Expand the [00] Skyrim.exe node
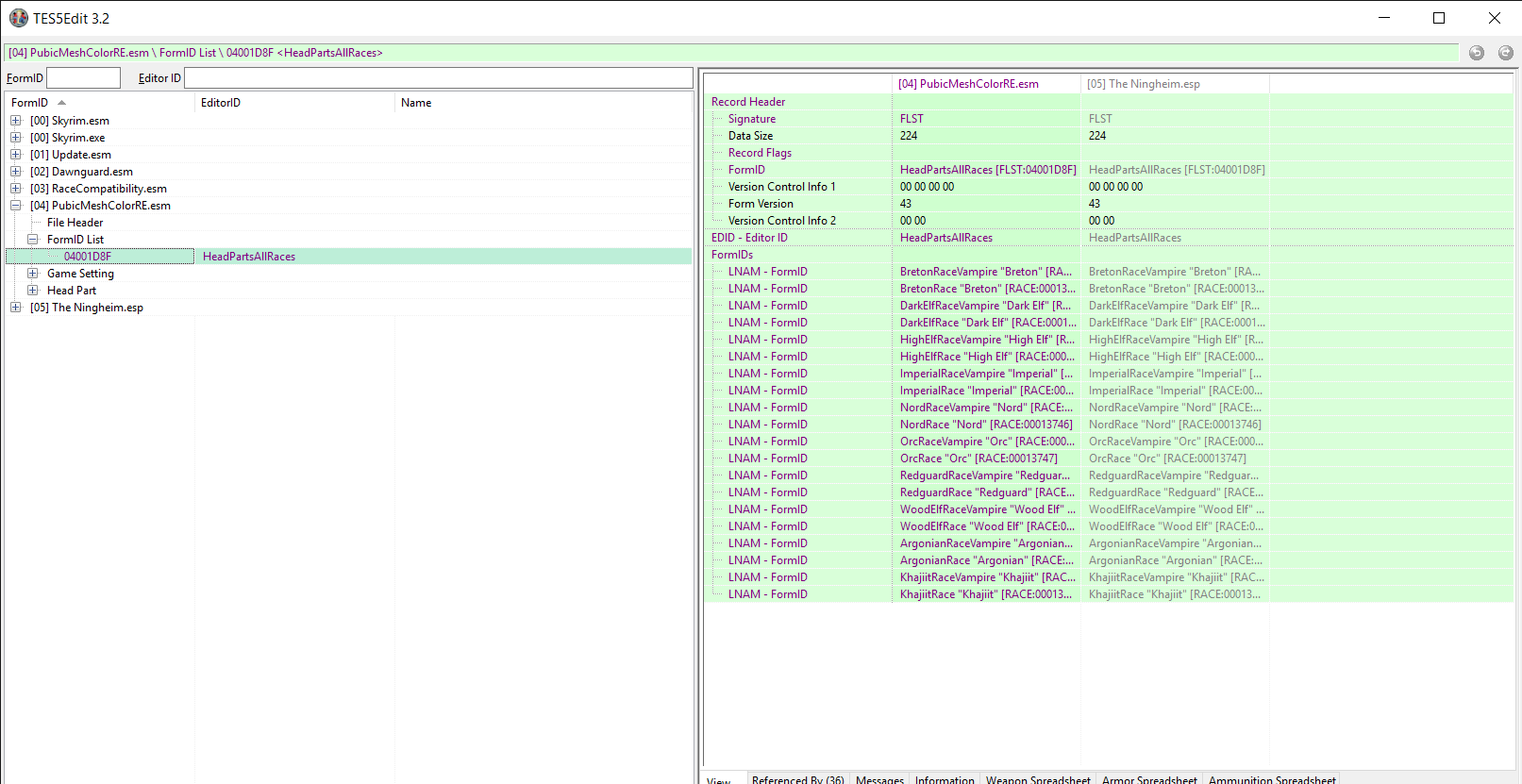 click(16, 138)
